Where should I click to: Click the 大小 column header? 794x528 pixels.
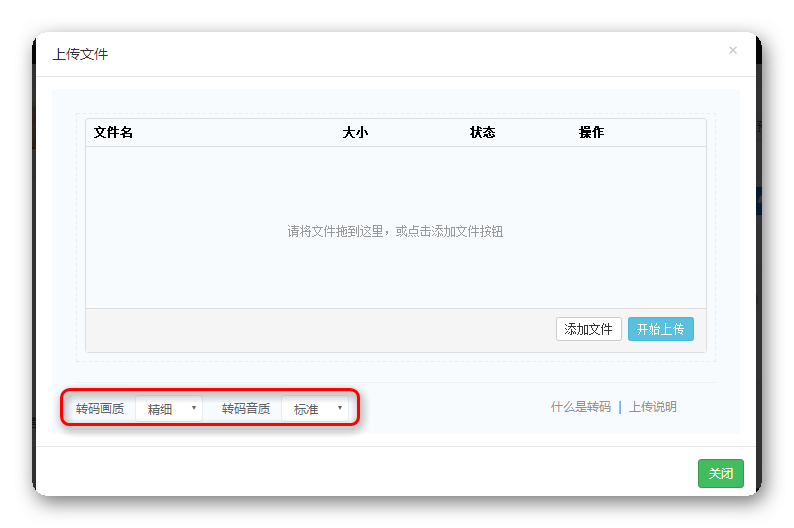[x=355, y=132]
